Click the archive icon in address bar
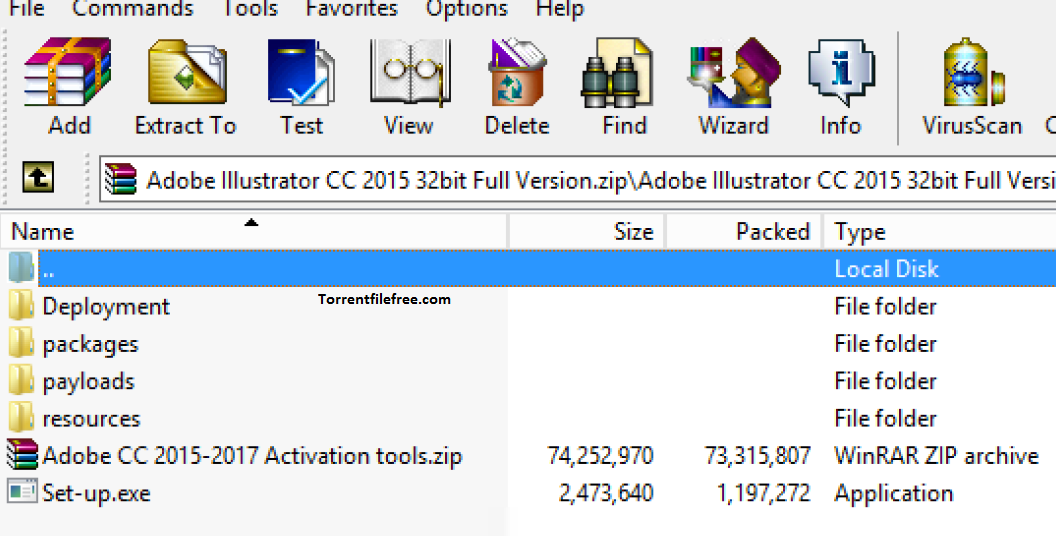The width and height of the screenshot is (1056, 536). click(121, 179)
